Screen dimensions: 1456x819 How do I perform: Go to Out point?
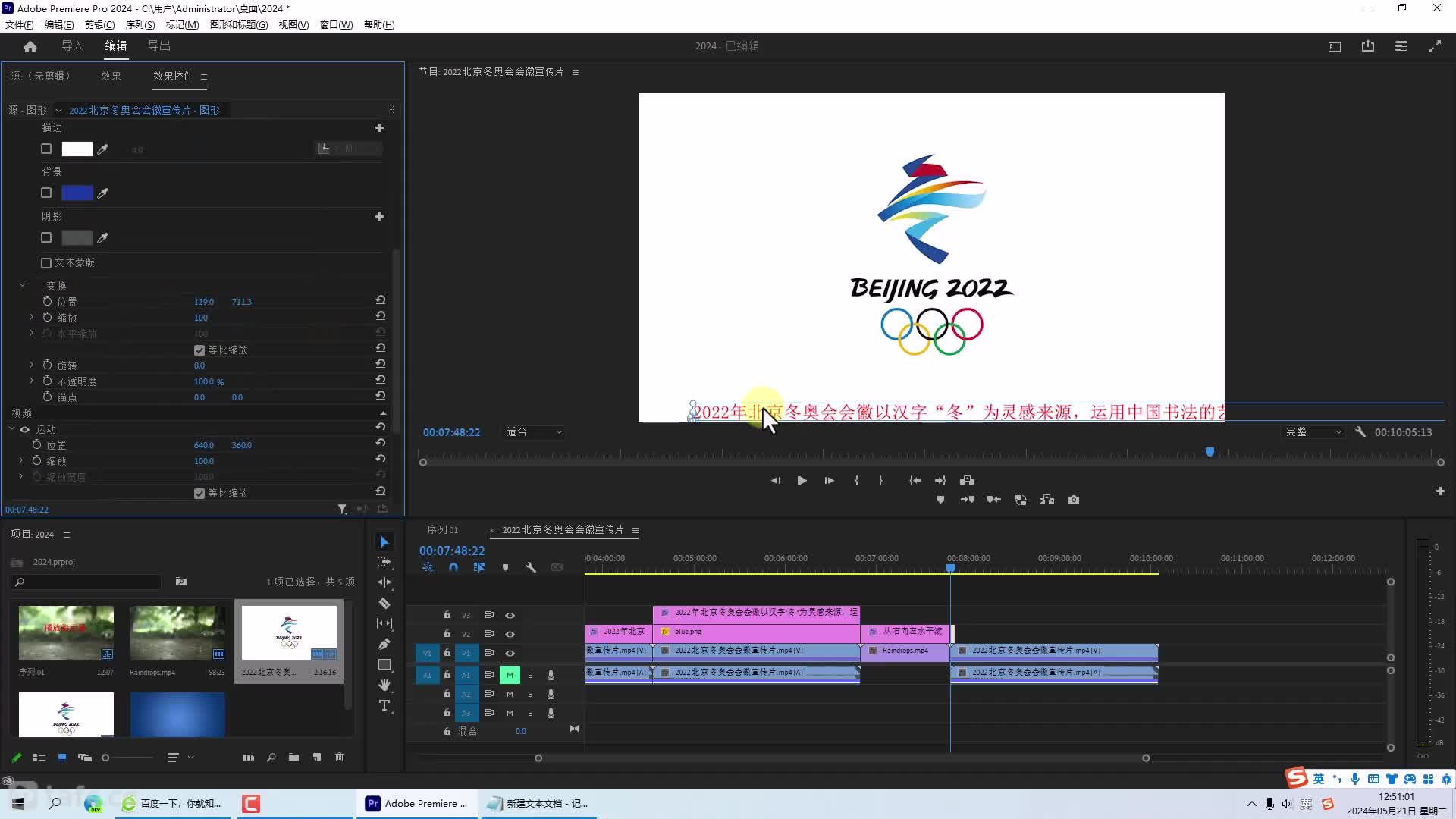click(940, 480)
